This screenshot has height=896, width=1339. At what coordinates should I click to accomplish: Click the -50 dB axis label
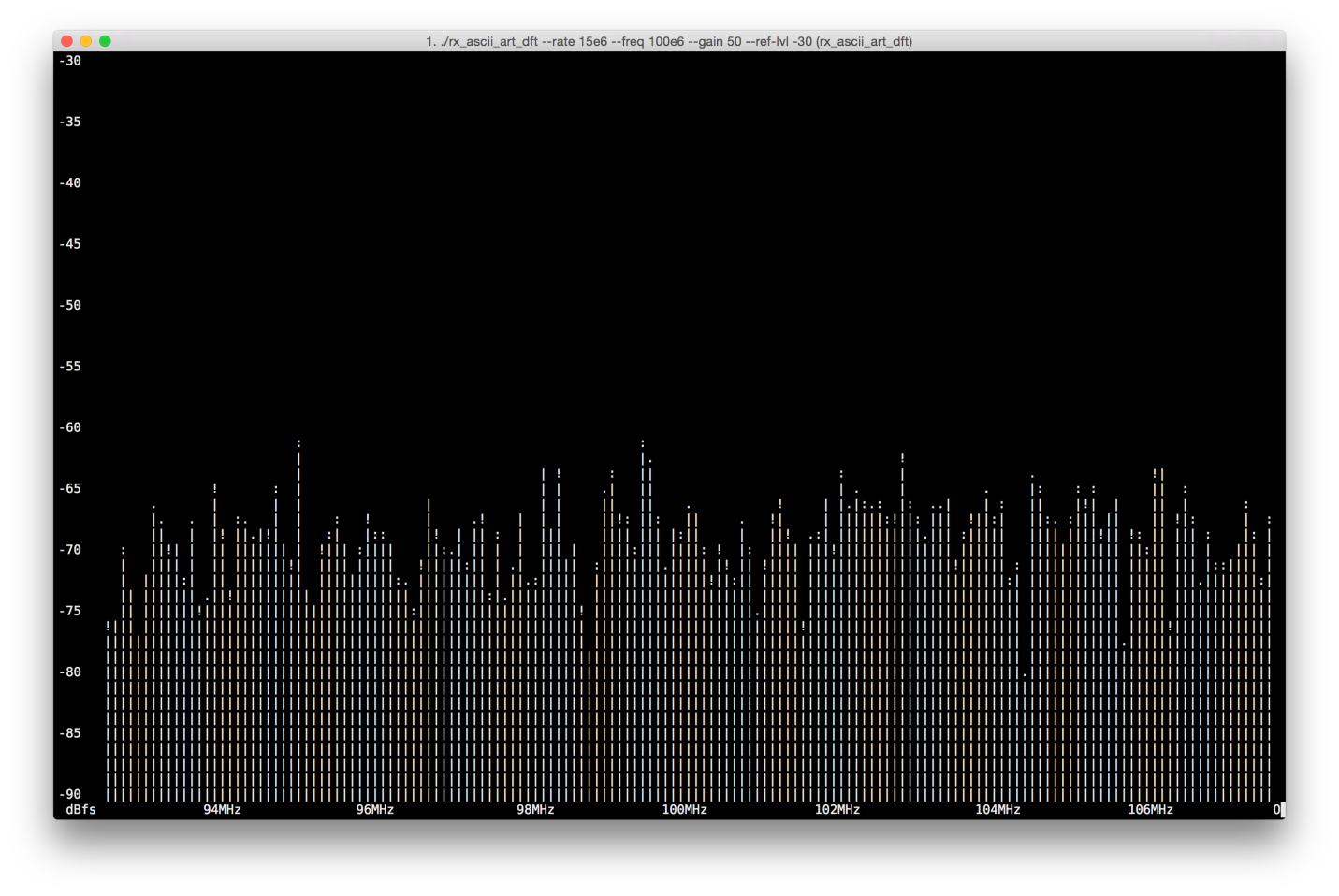70,305
